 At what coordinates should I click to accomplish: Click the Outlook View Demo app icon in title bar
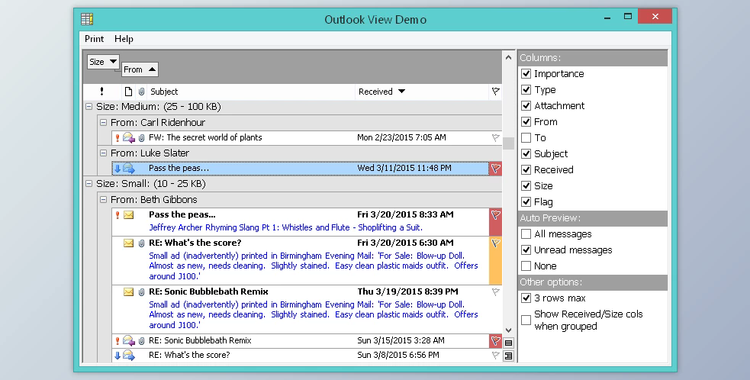(87, 19)
